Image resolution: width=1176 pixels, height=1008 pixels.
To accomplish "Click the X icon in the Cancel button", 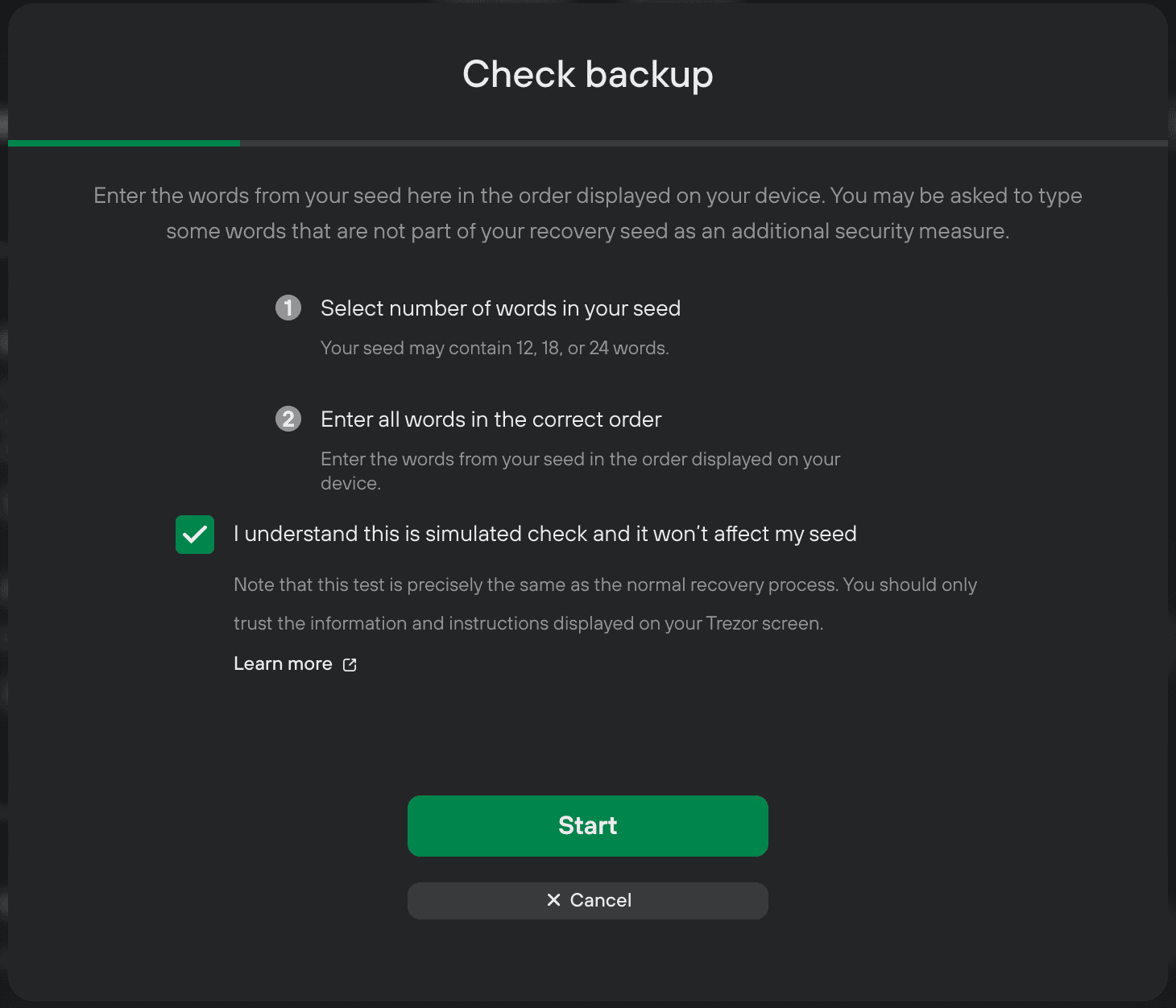I will tap(553, 900).
